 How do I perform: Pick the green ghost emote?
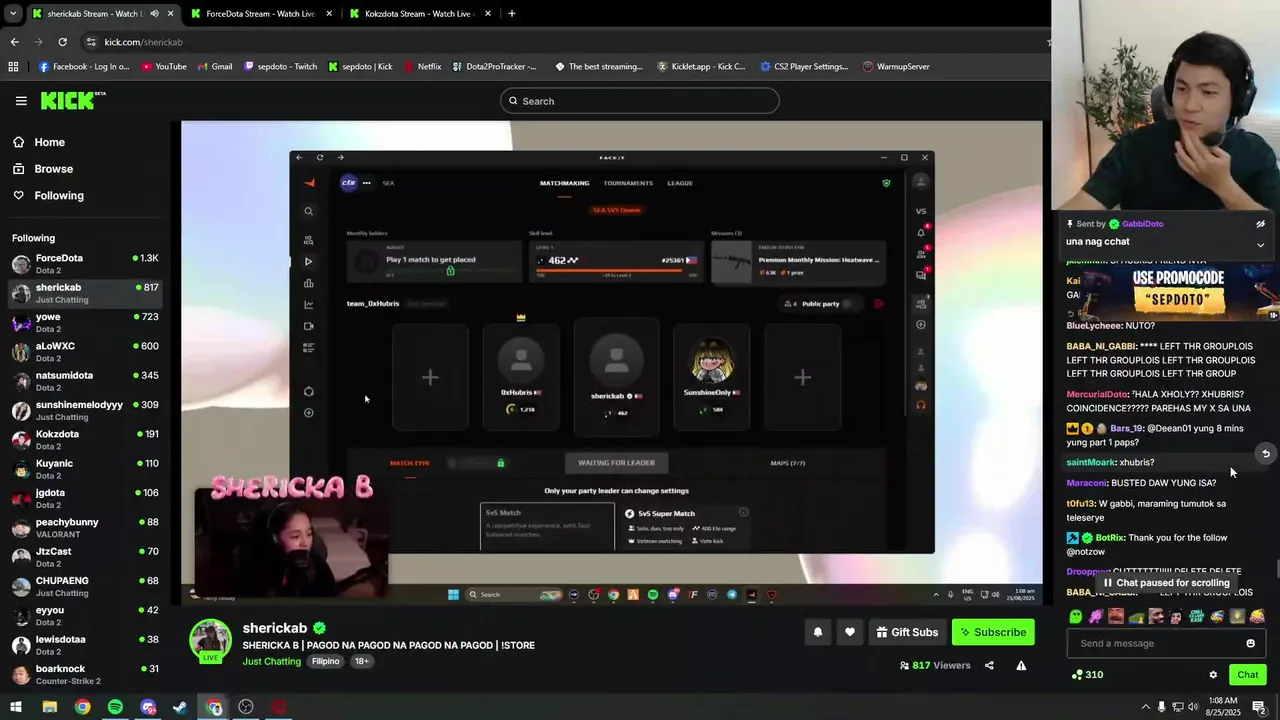(x=1075, y=617)
